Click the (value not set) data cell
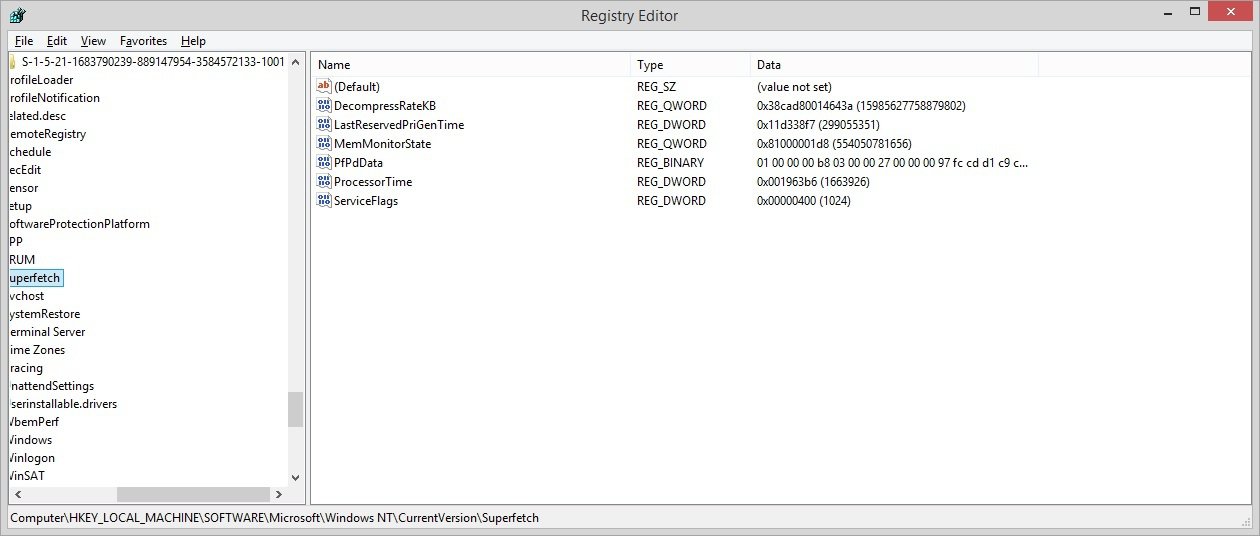This screenshot has height=536, width=1260. (794, 87)
